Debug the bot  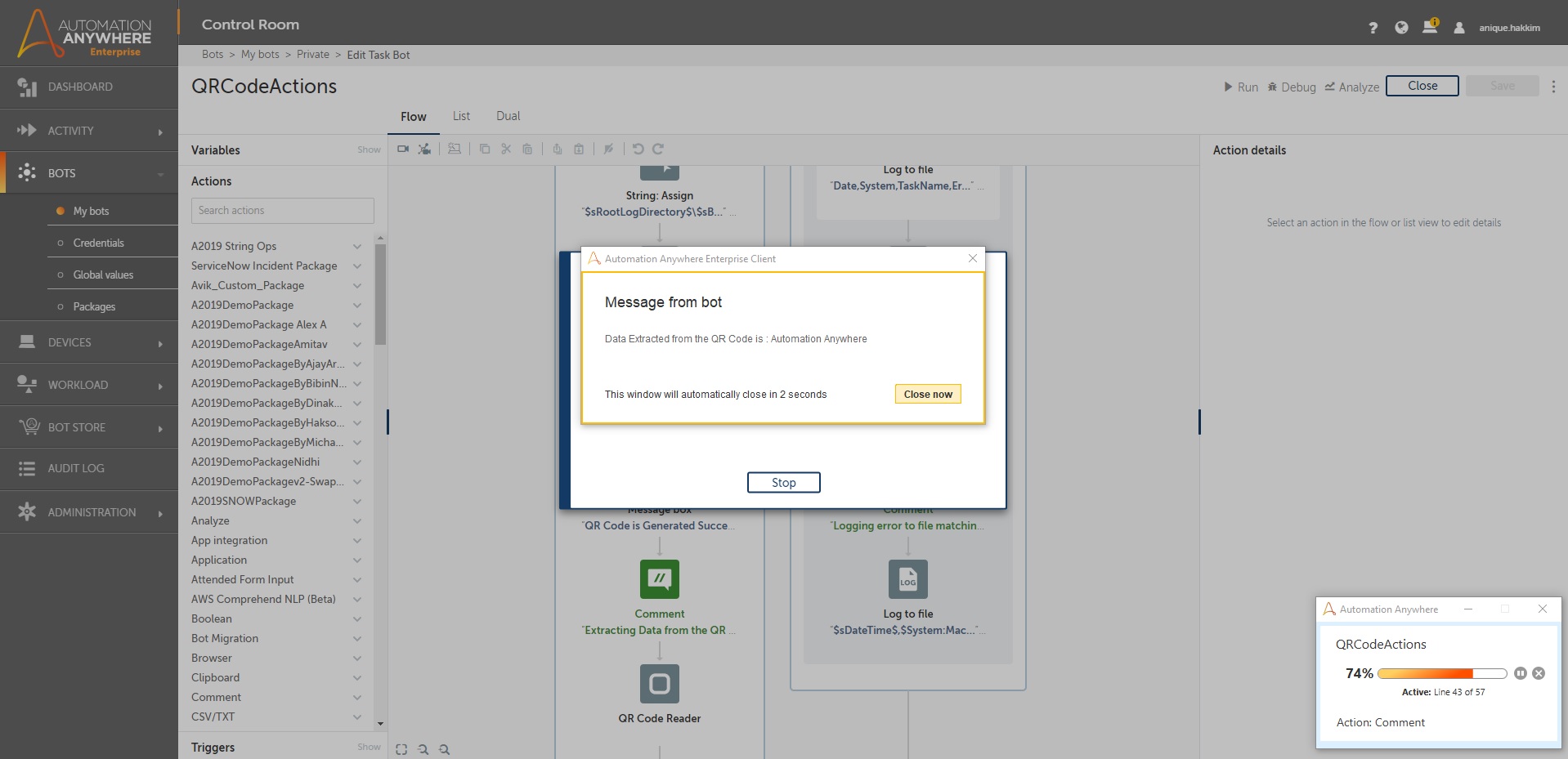[1292, 87]
